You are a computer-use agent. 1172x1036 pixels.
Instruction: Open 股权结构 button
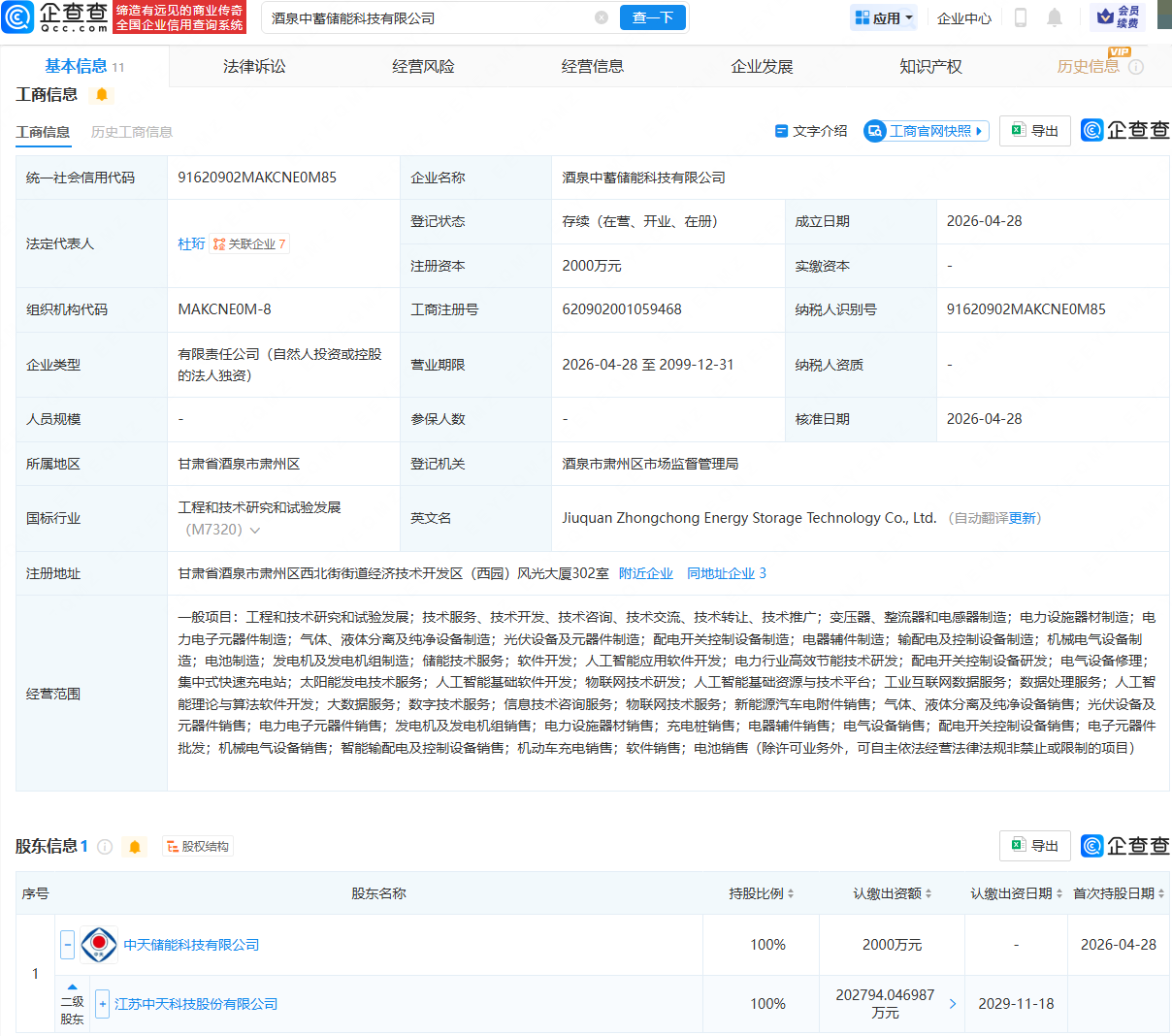click(x=198, y=847)
